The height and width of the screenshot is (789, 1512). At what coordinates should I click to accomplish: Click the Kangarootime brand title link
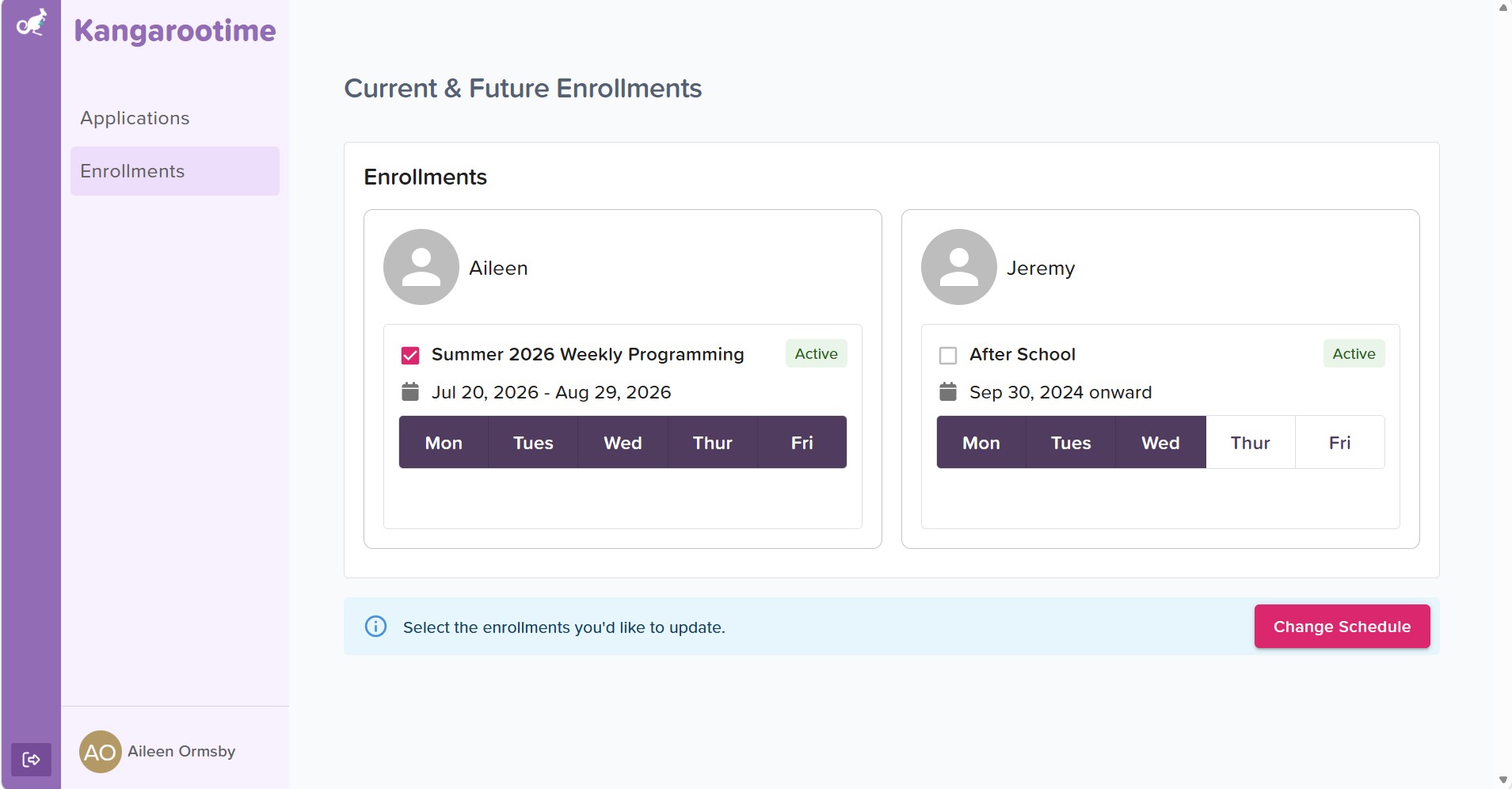(175, 31)
